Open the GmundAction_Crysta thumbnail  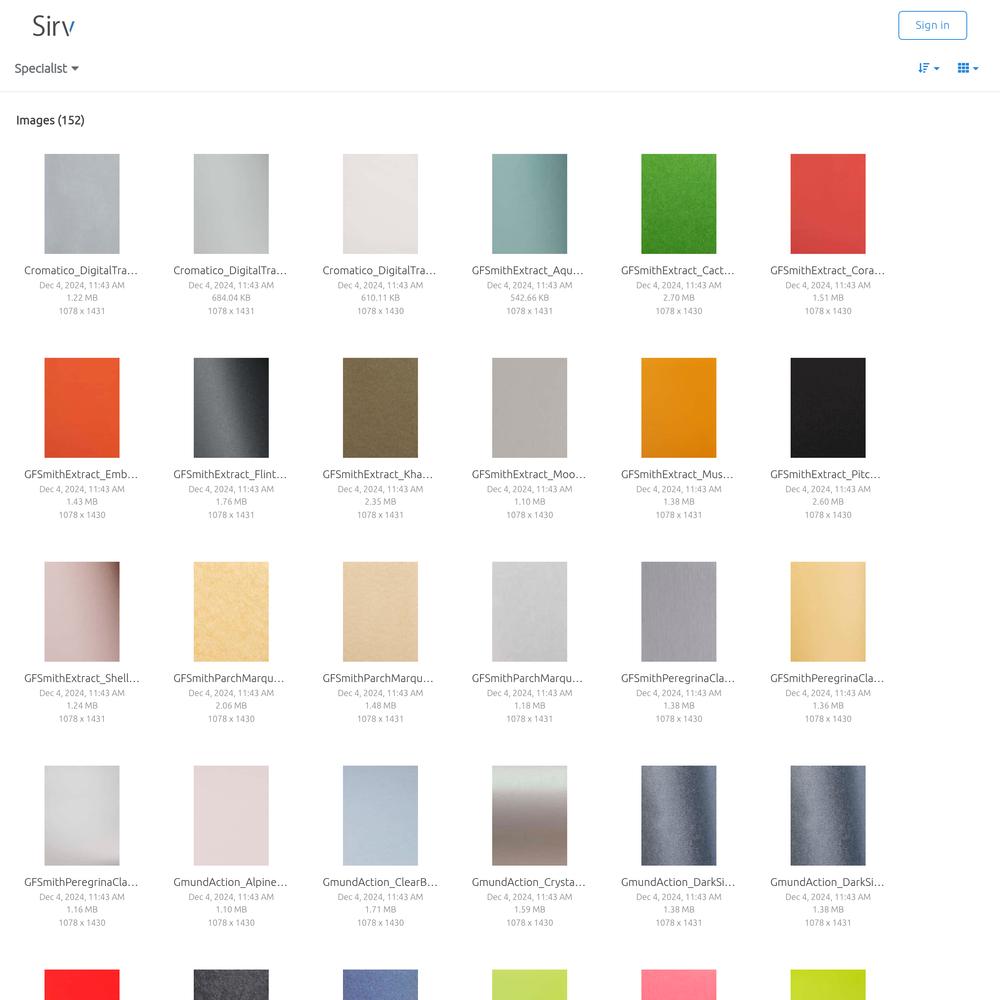tap(529, 816)
